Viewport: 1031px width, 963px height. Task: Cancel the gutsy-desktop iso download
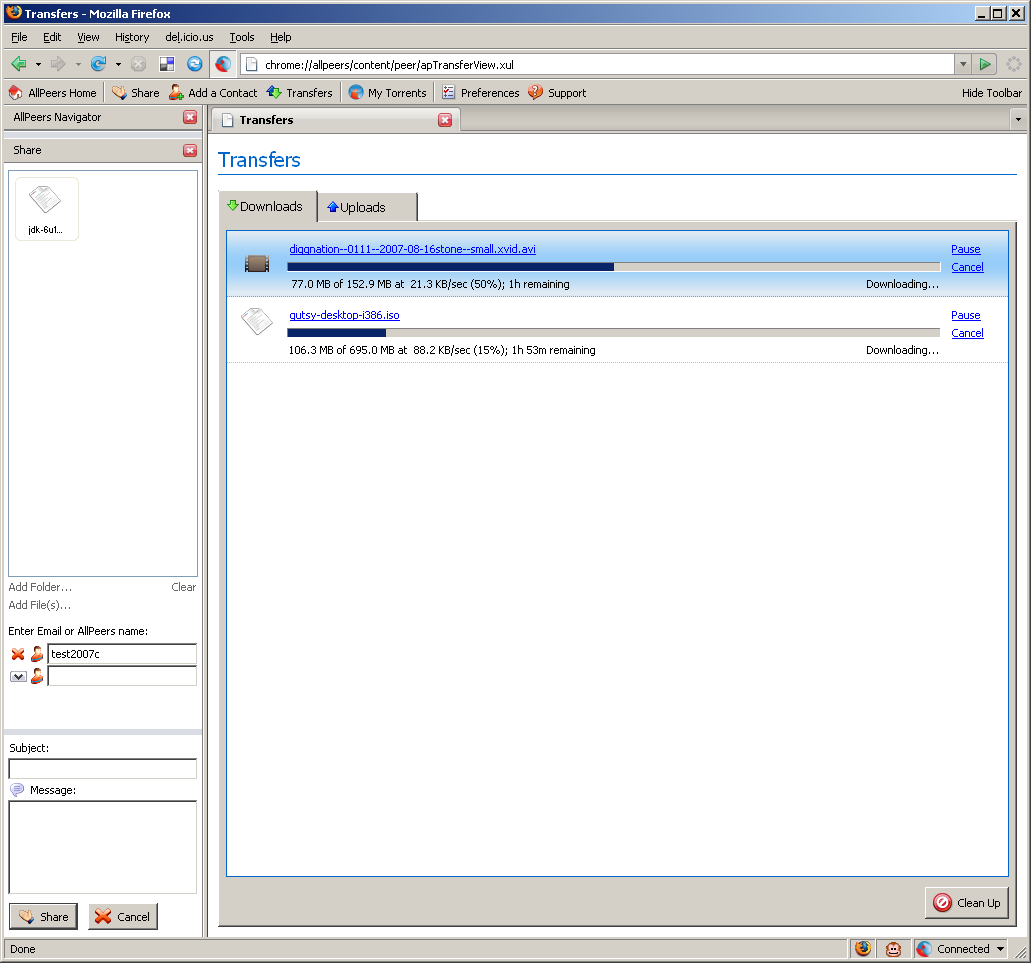[967, 333]
